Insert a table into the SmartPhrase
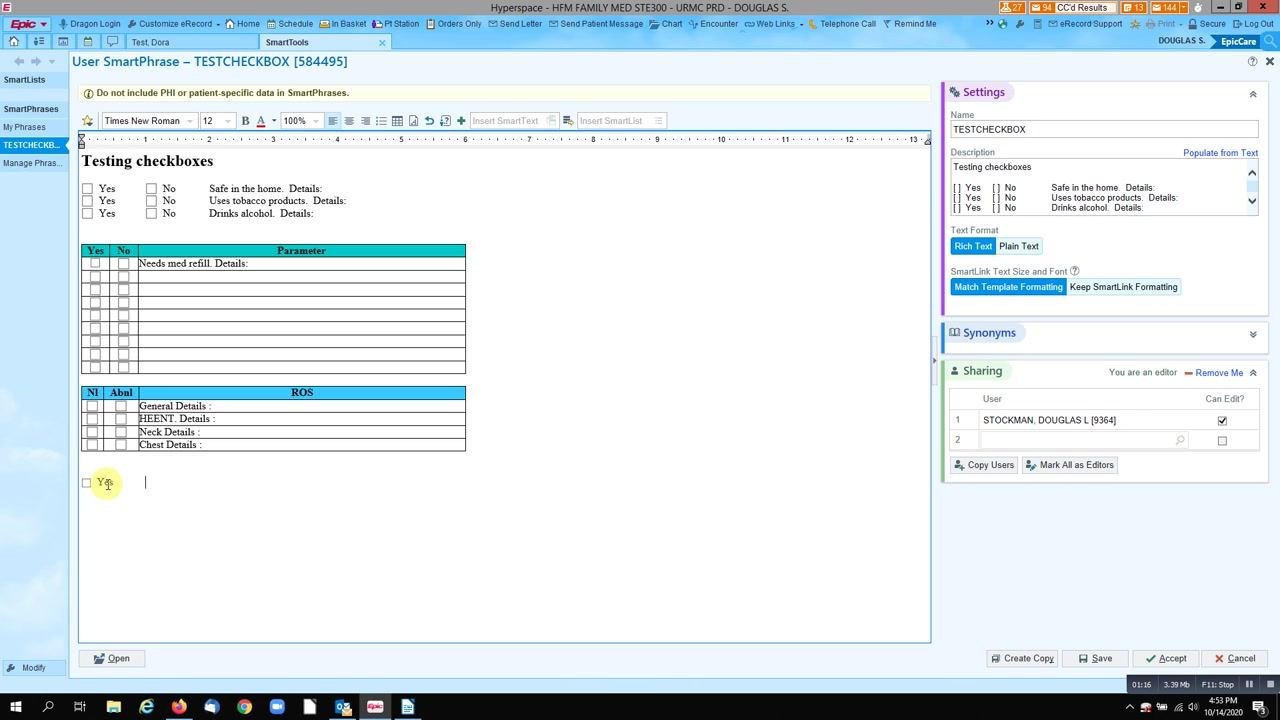Viewport: 1280px width, 720px height. pyautogui.click(x=397, y=121)
